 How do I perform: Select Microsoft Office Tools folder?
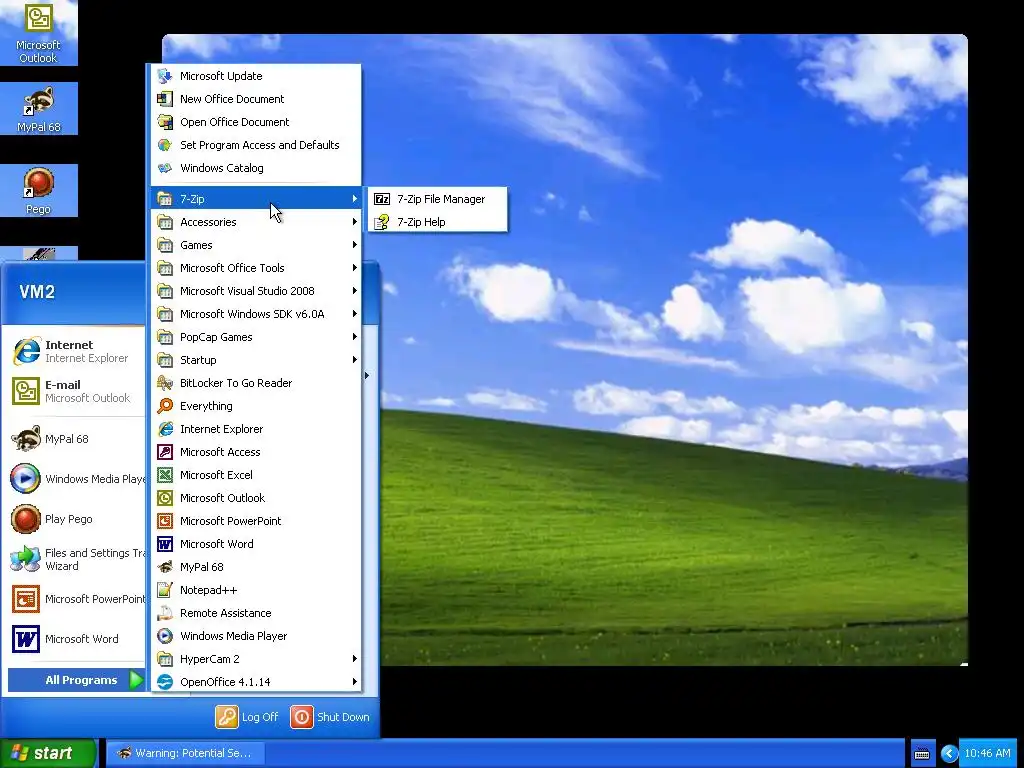[x=256, y=268]
